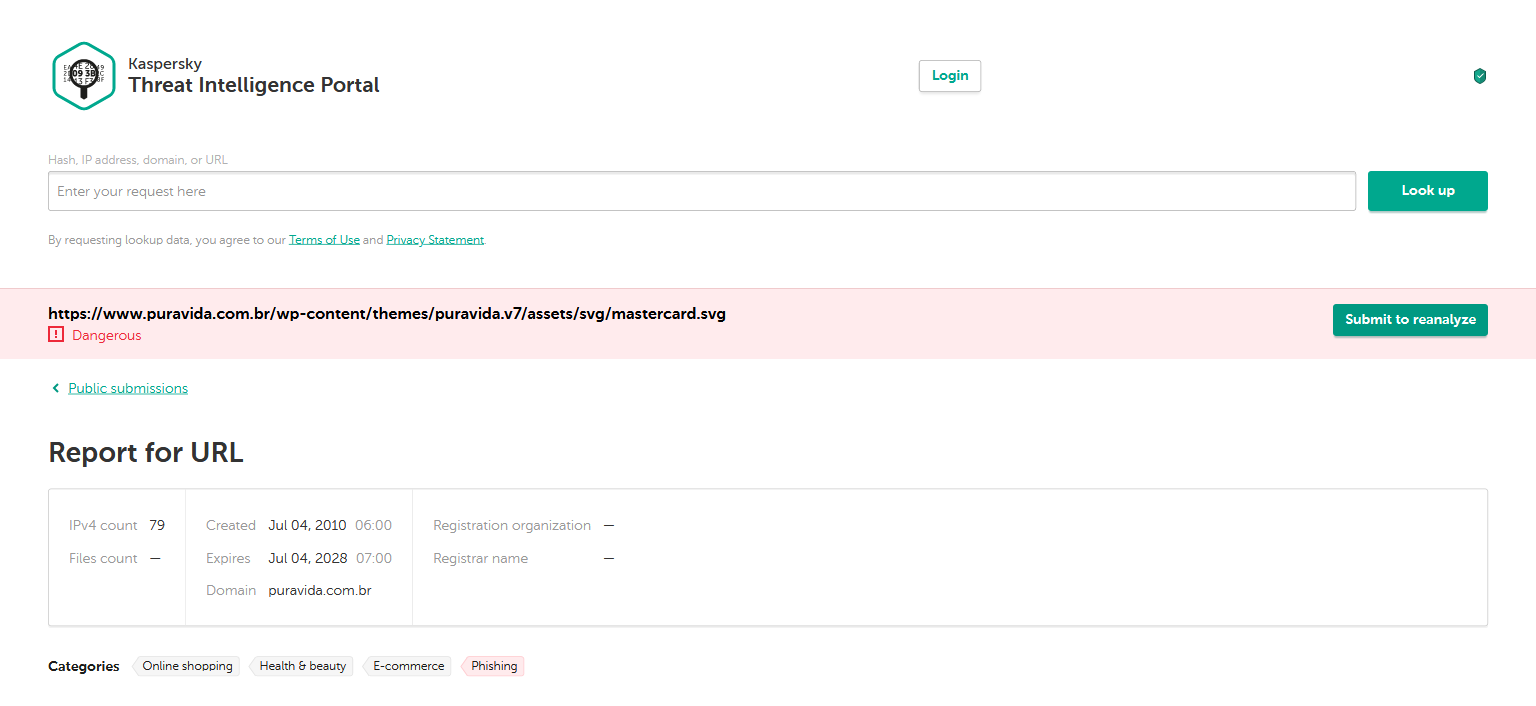Open the Terms of Use link
This screenshot has width=1536, height=706.
coord(324,240)
